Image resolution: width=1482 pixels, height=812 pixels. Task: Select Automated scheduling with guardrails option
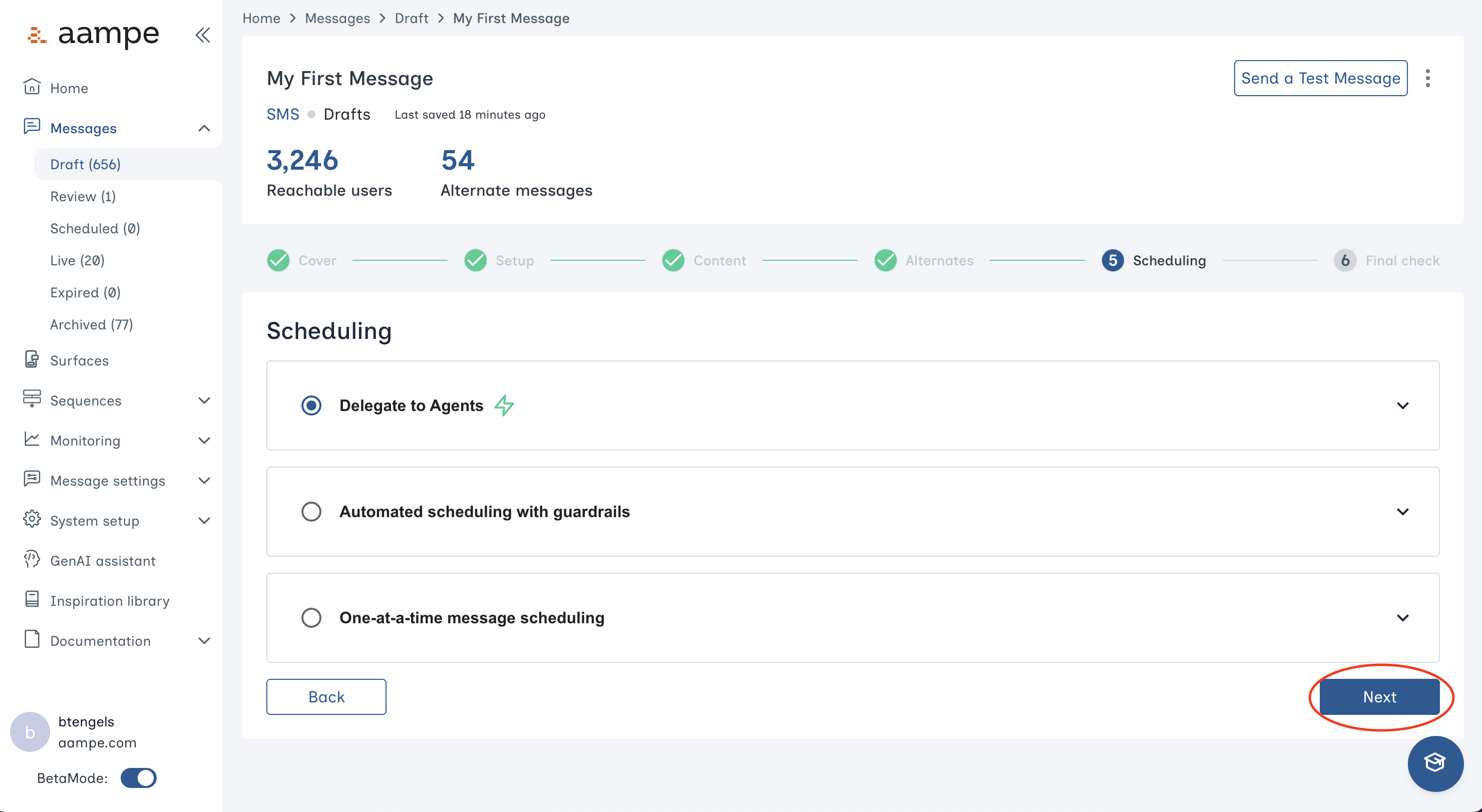click(x=311, y=511)
